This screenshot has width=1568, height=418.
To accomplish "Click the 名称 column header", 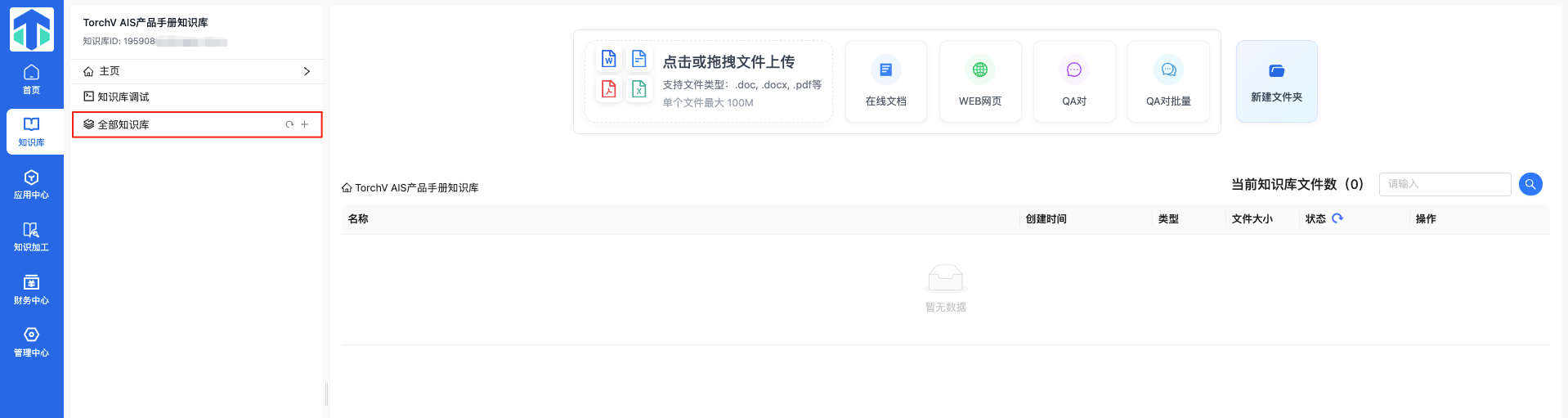I will (x=358, y=218).
